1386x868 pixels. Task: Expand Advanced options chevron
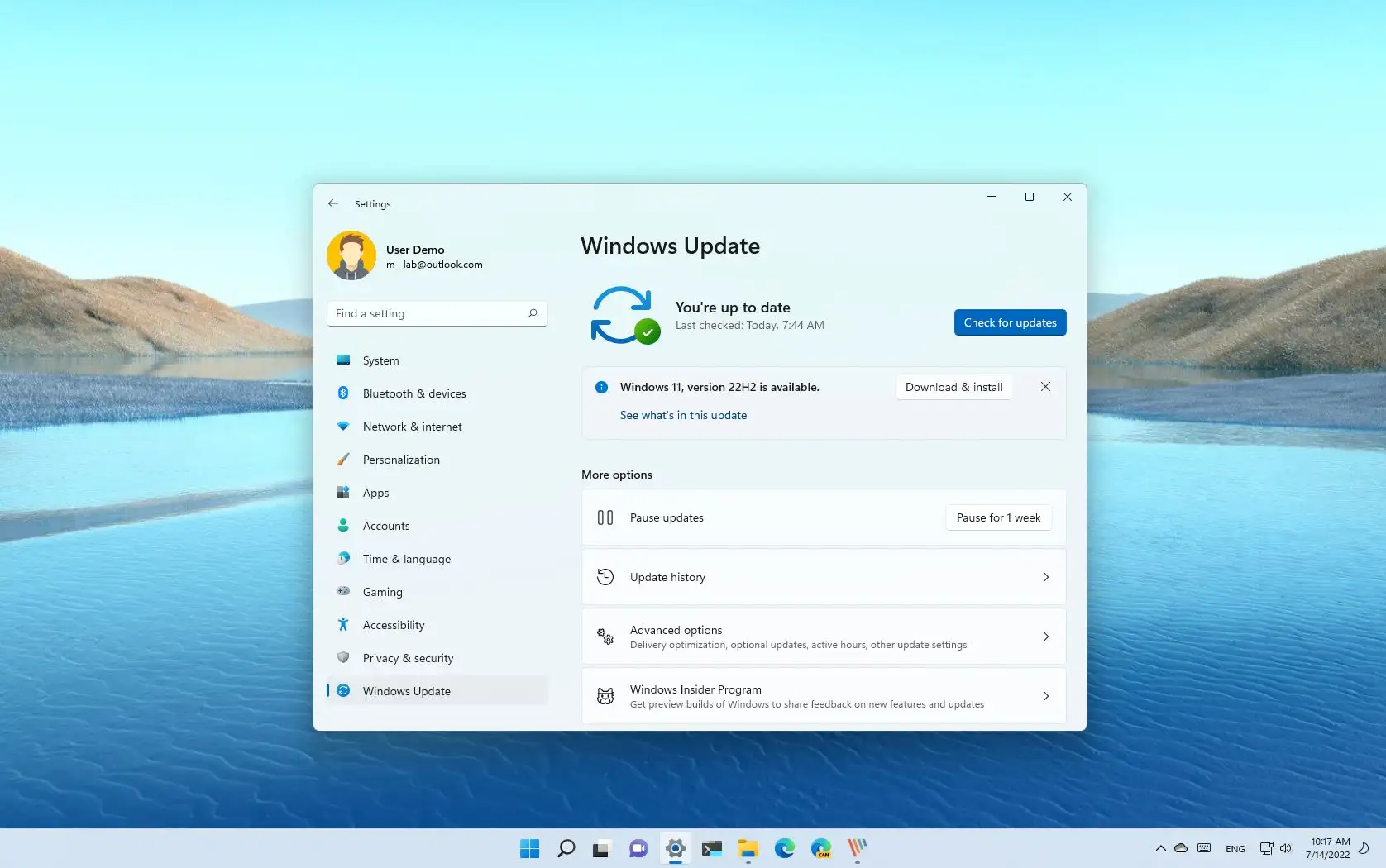(x=1046, y=637)
